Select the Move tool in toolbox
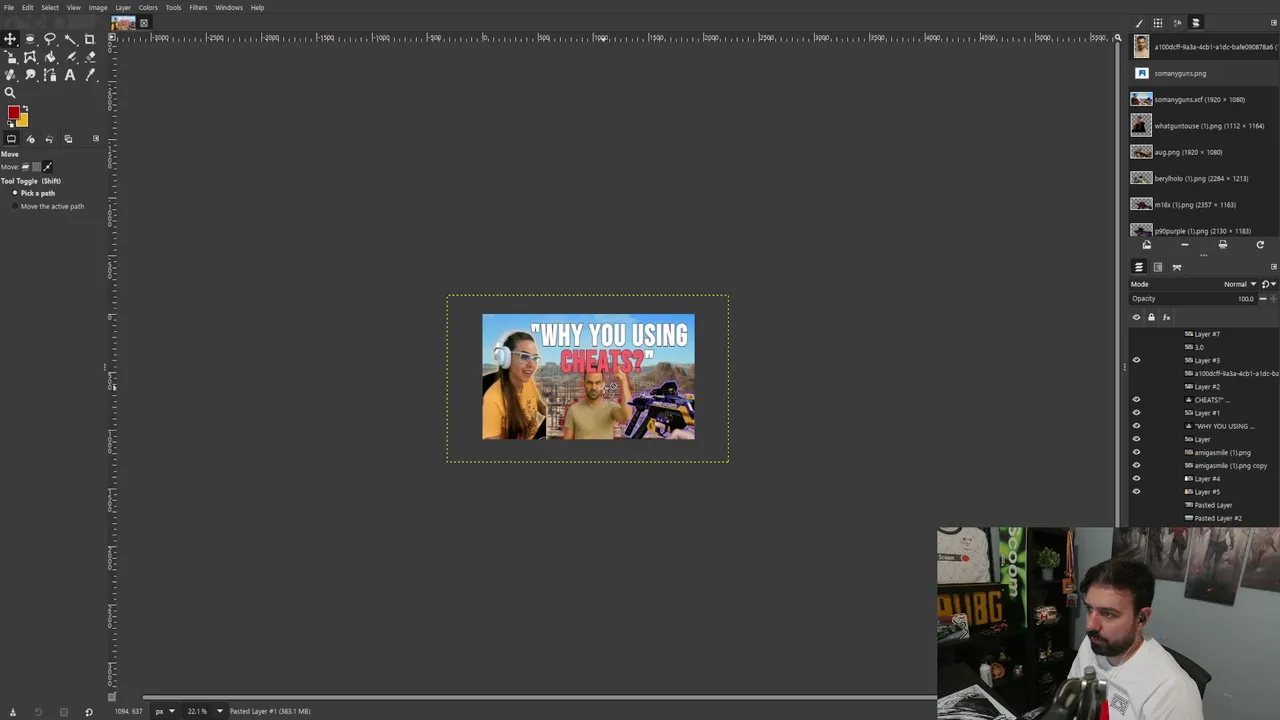Viewport: 1280px width, 720px height. (x=10, y=39)
